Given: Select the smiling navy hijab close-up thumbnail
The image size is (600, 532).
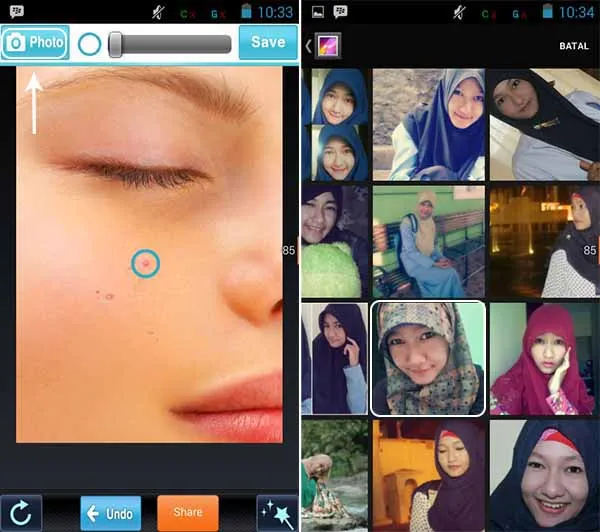Looking at the screenshot, I should click(545, 475).
